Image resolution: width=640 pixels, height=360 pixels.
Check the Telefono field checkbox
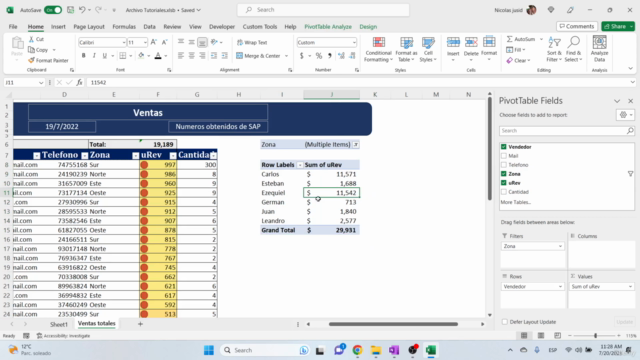504,165
